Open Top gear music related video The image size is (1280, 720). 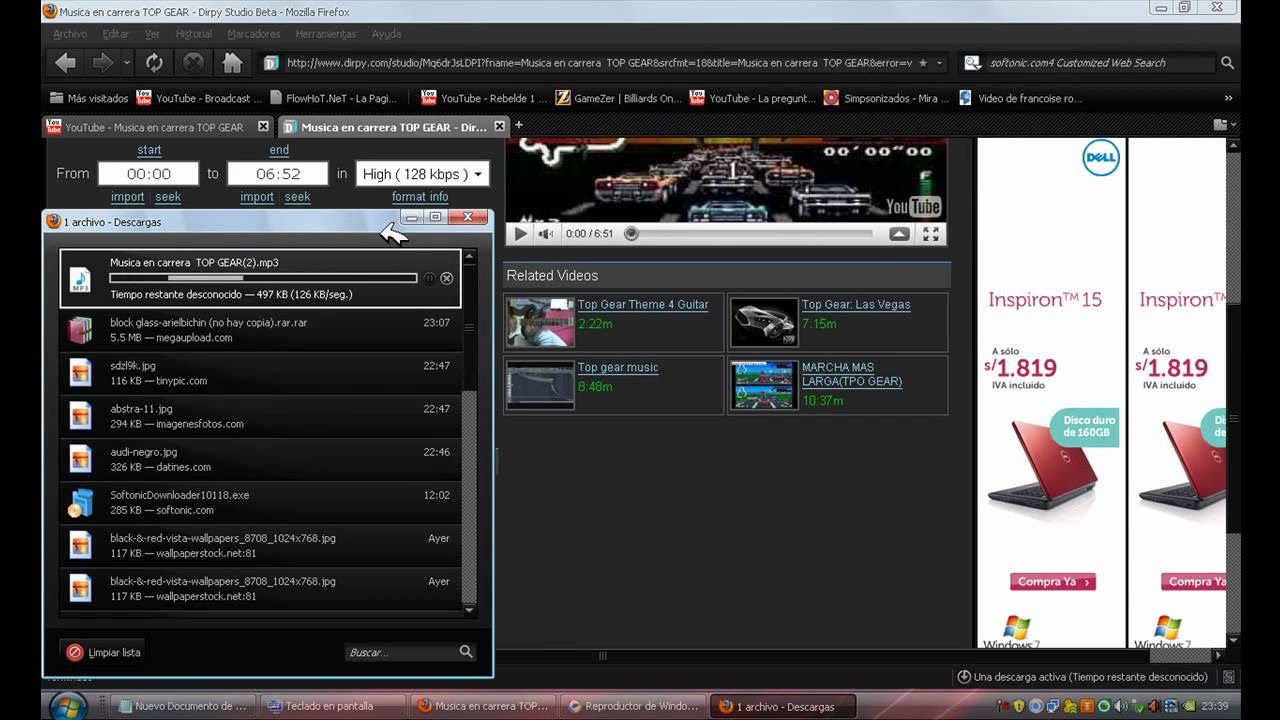tap(618, 368)
